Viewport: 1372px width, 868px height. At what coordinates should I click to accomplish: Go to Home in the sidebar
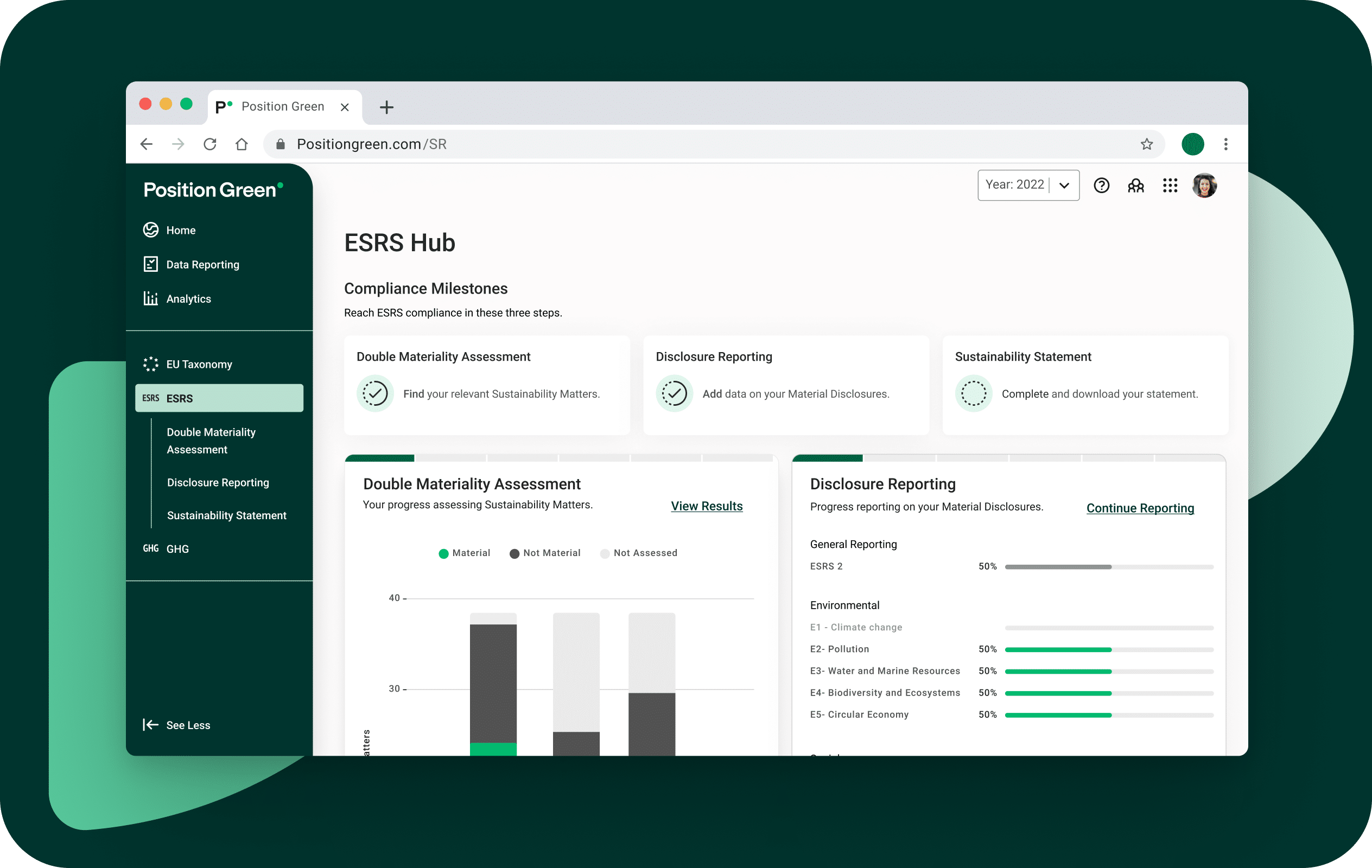coord(180,230)
